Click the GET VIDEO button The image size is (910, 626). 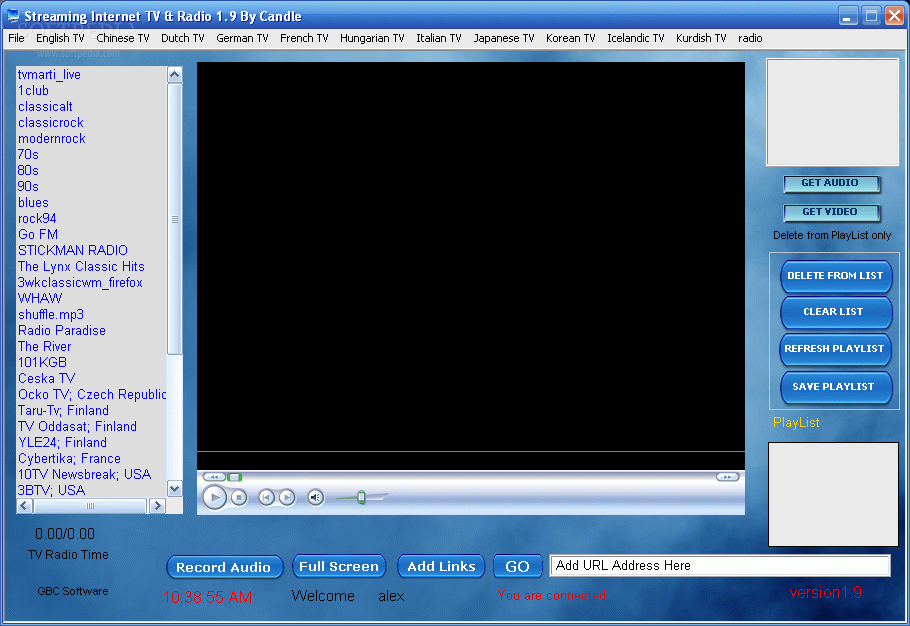click(831, 212)
